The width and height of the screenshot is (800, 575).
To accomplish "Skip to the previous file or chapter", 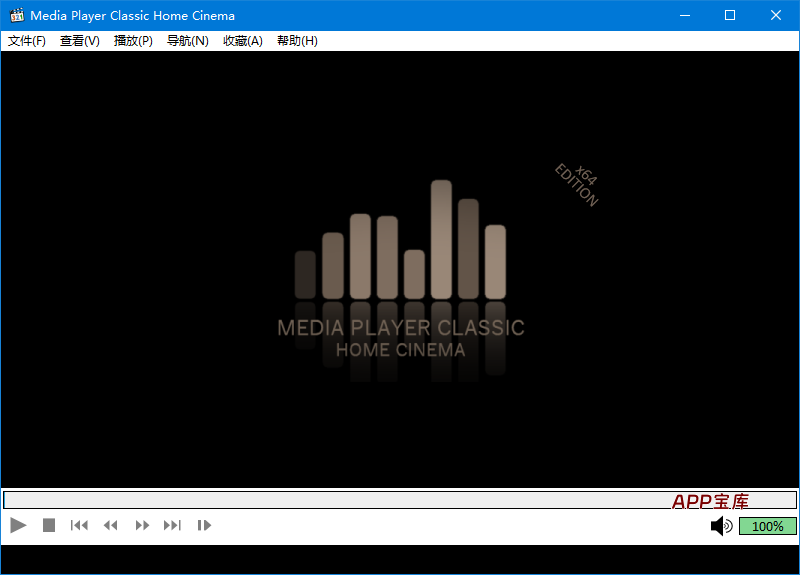I will point(79,525).
